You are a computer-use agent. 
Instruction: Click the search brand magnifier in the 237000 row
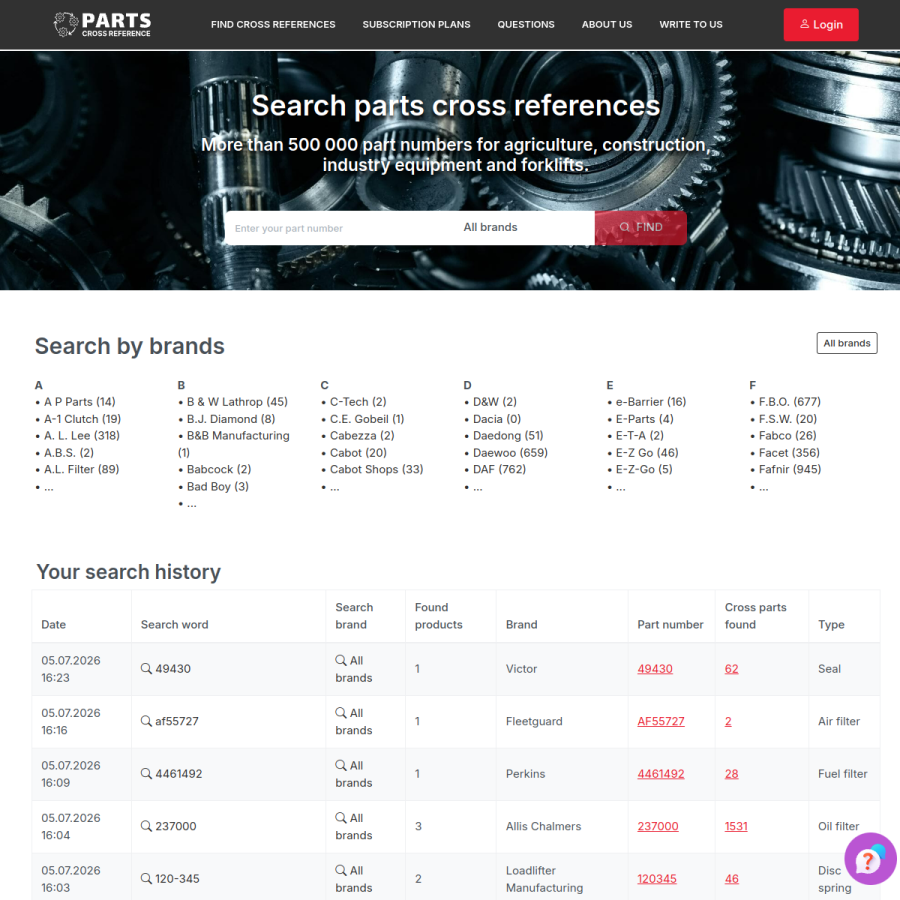tap(341, 817)
